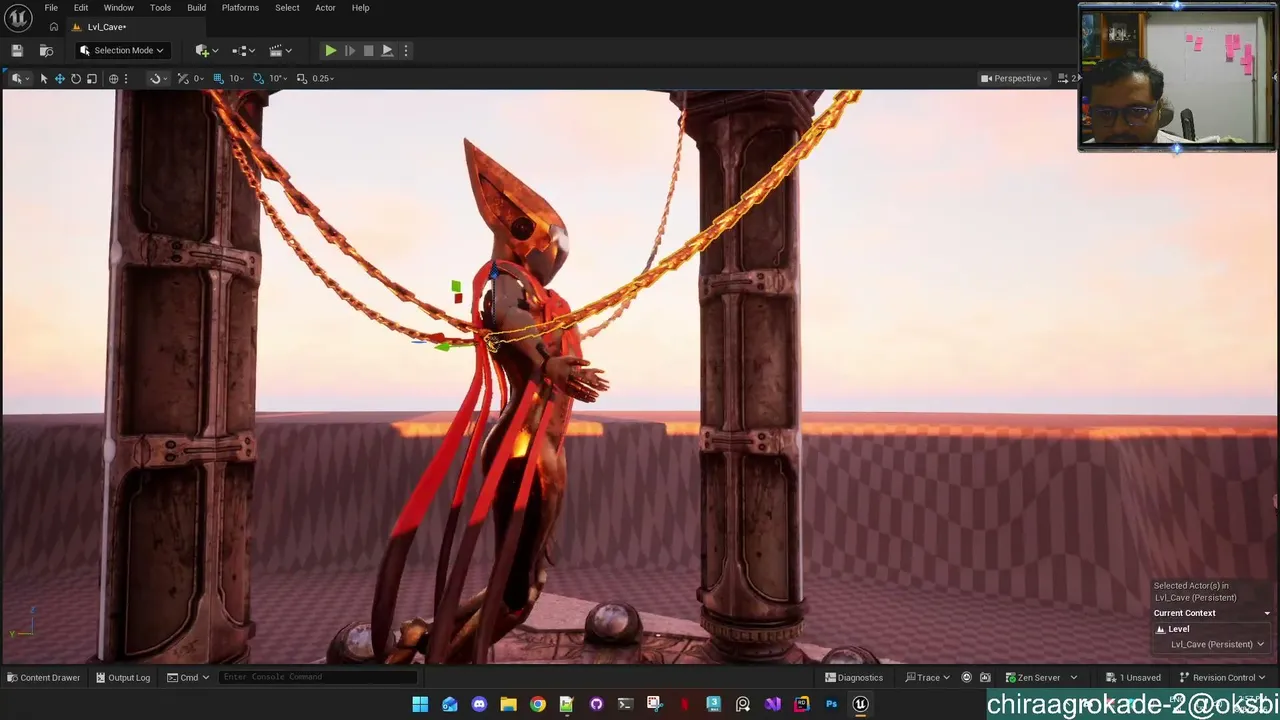Toggle the world/local coordinate space globe

(113, 78)
